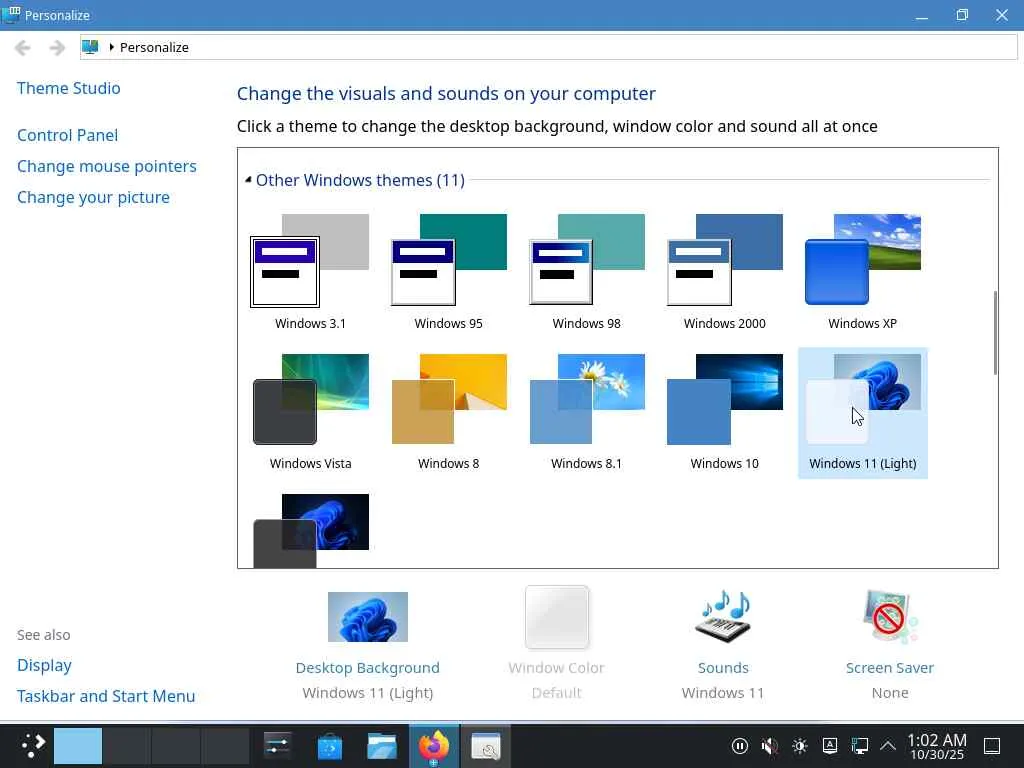The height and width of the screenshot is (768, 1024).
Task: Click the Window Color label
Action: tap(556, 668)
